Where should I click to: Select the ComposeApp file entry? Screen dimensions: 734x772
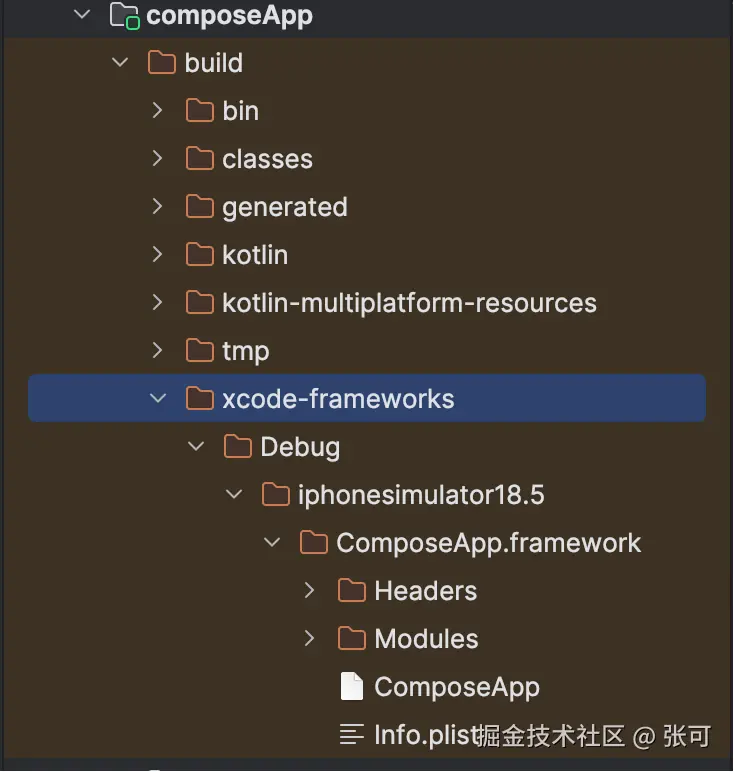click(x=456, y=687)
